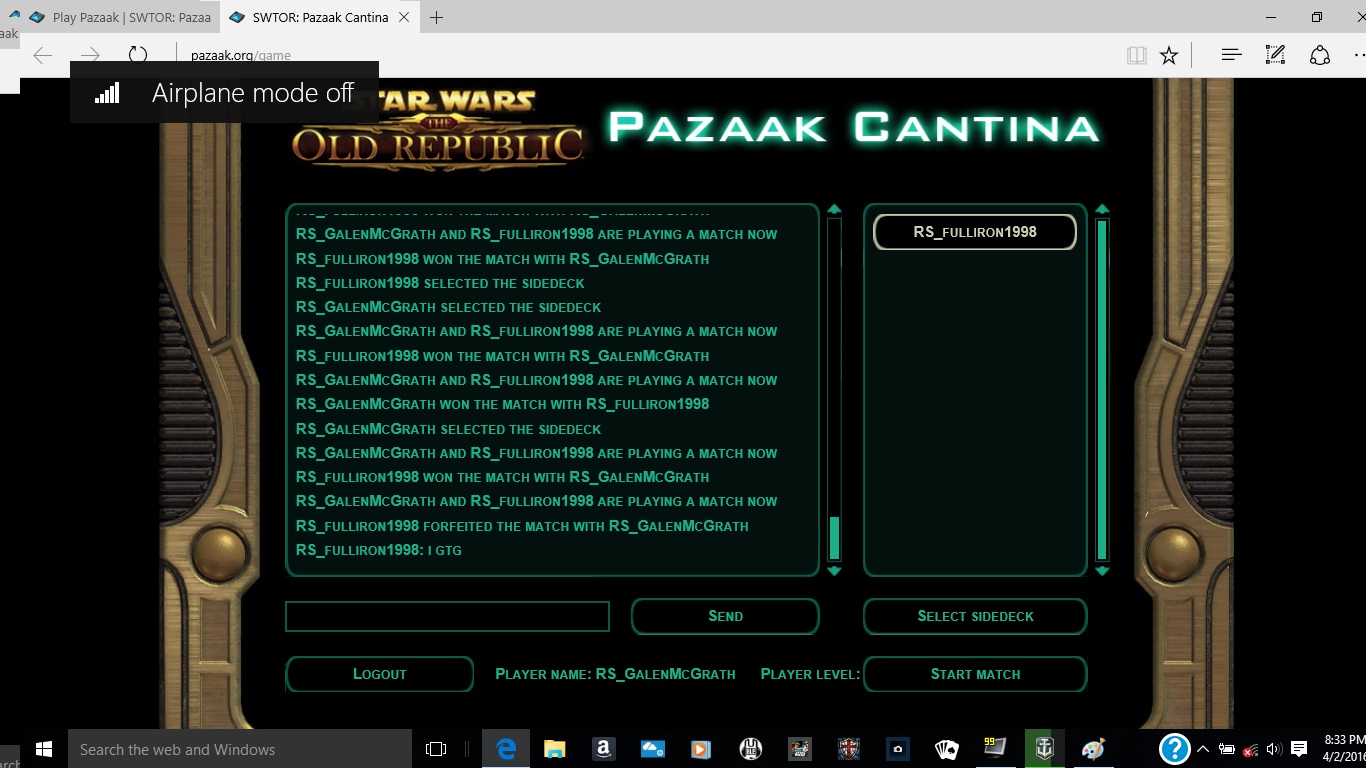1366x768 pixels.
Task: Open Solitaire cards app in taskbar
Action: click(x=946, y=749)
